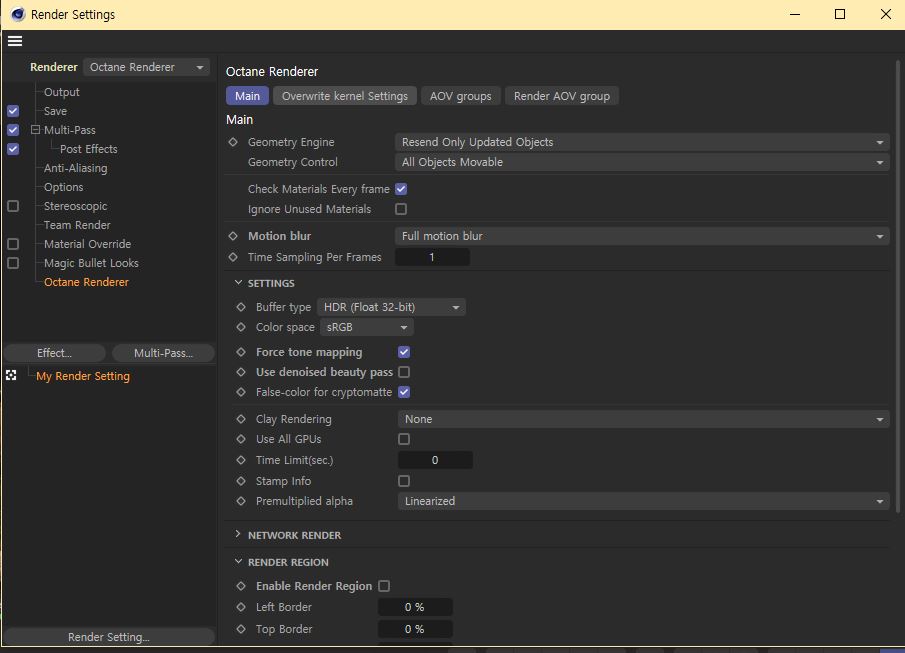
Task: Click keyframe diamond beside Color space
Action: point(241,327)
